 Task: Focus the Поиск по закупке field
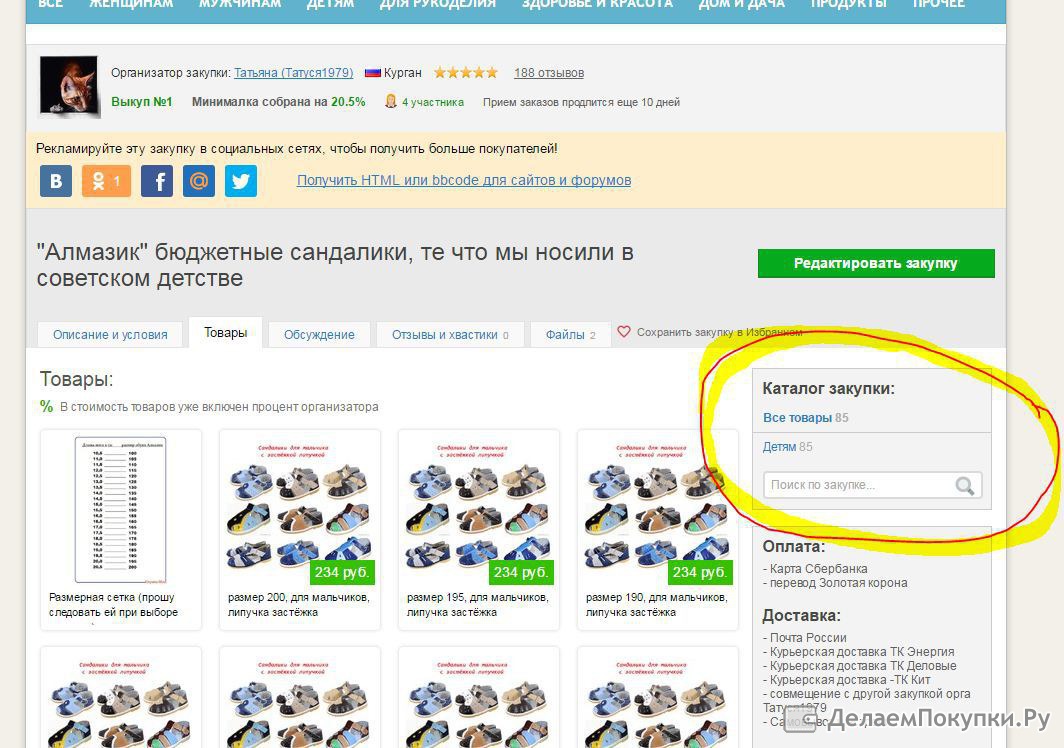tap(872, 485)
